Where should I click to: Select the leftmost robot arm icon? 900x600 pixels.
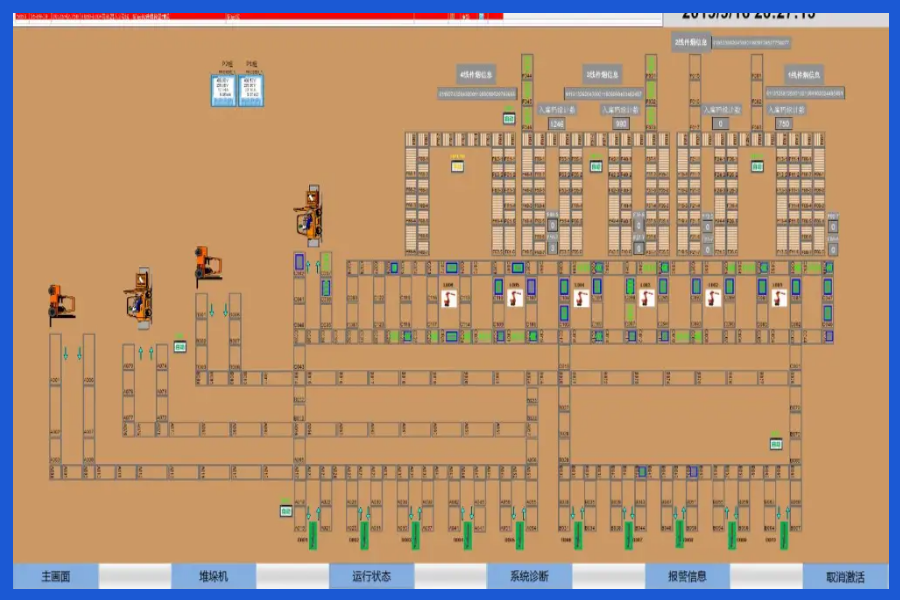[449, 297]
